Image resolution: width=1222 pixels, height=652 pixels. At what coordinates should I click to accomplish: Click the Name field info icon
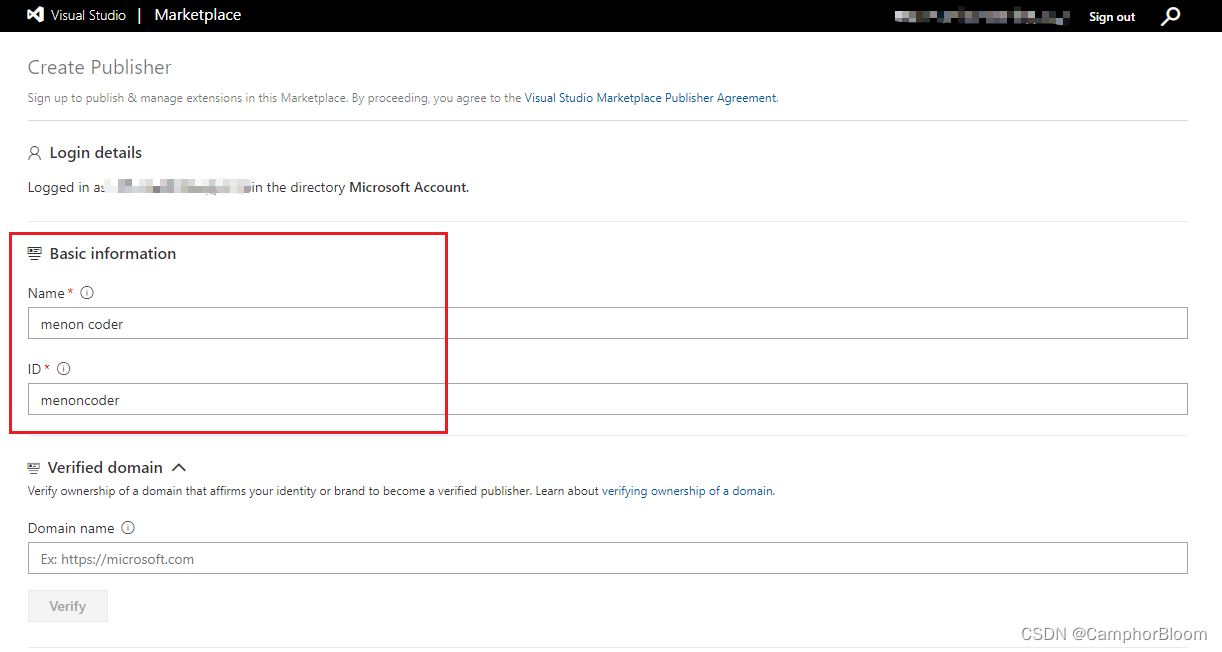pos(86,293)
